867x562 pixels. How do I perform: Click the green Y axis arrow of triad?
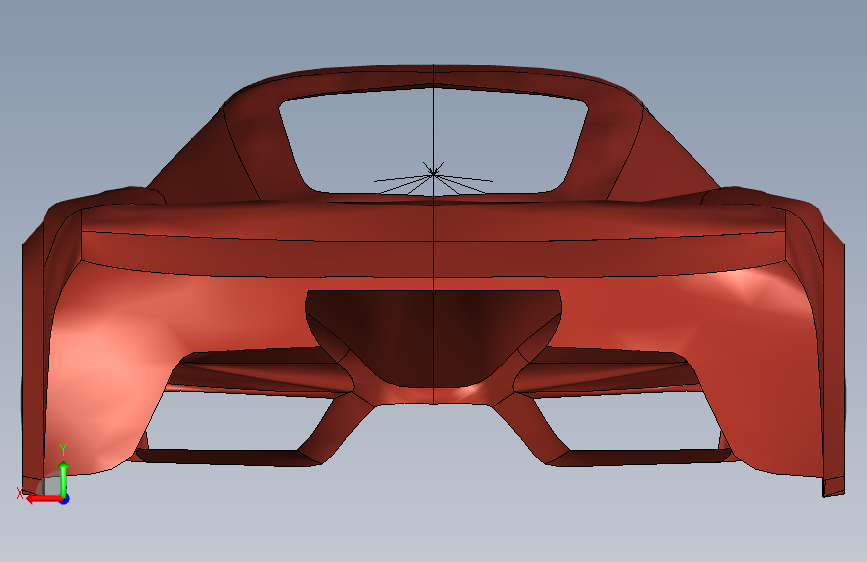click(64, 478)
